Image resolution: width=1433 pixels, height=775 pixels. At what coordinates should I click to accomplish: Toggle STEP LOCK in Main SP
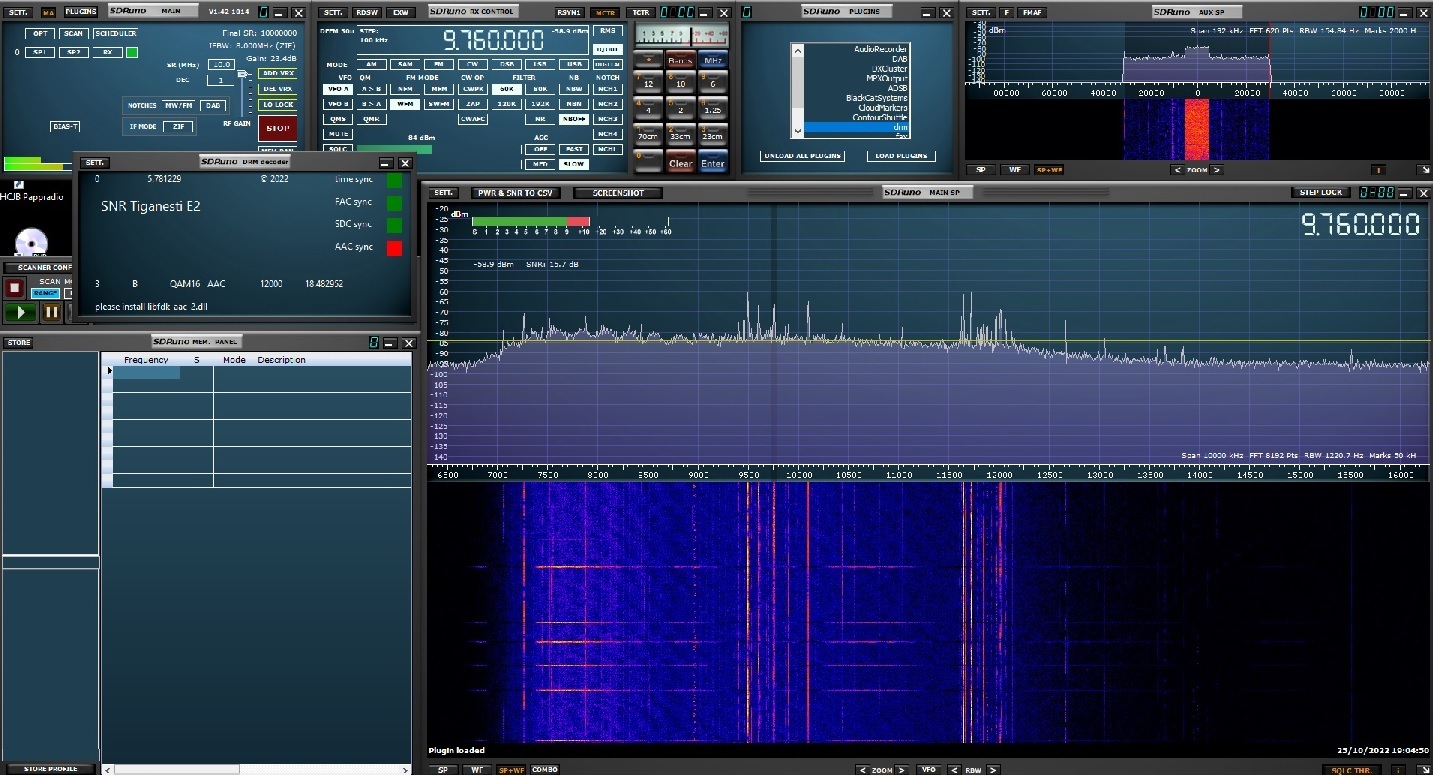(x=1321, y=192)
